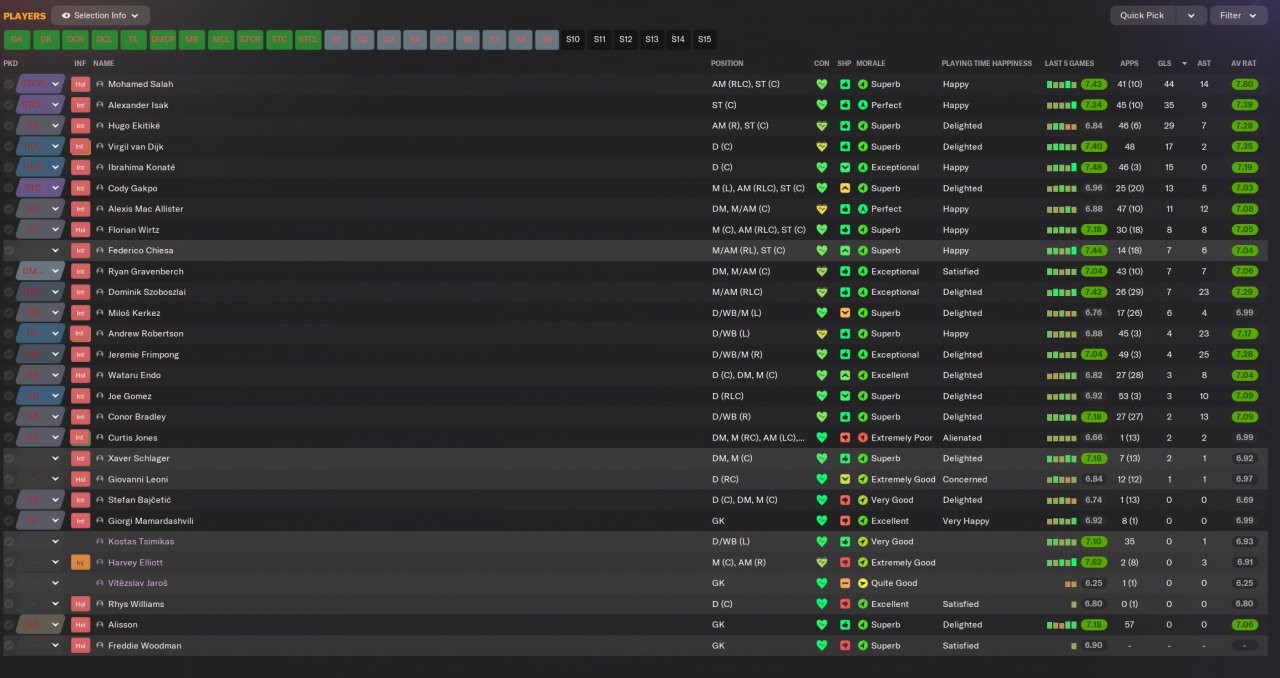The height and width of the screenshot is (678, 1280).
Task: Click the sharpness icon for Ibrahima Konaté
Action: click(845, 168)
